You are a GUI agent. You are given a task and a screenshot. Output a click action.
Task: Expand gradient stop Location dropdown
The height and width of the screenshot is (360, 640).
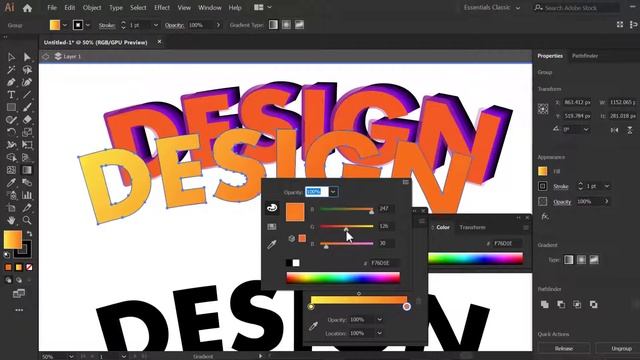[x=379, y=333]
